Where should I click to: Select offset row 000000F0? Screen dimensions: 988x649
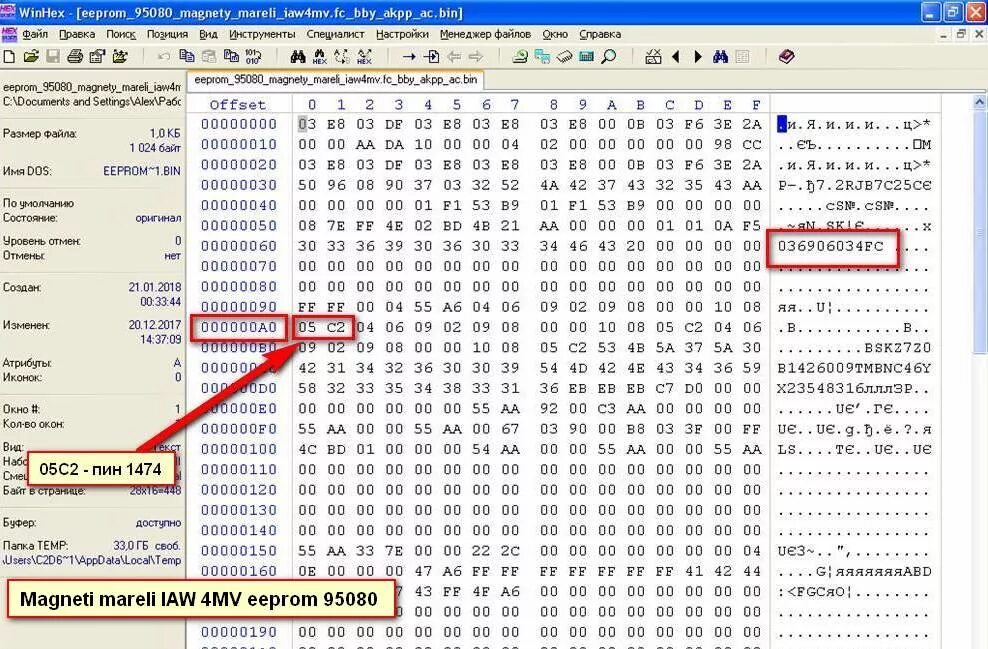click(239, 429)
